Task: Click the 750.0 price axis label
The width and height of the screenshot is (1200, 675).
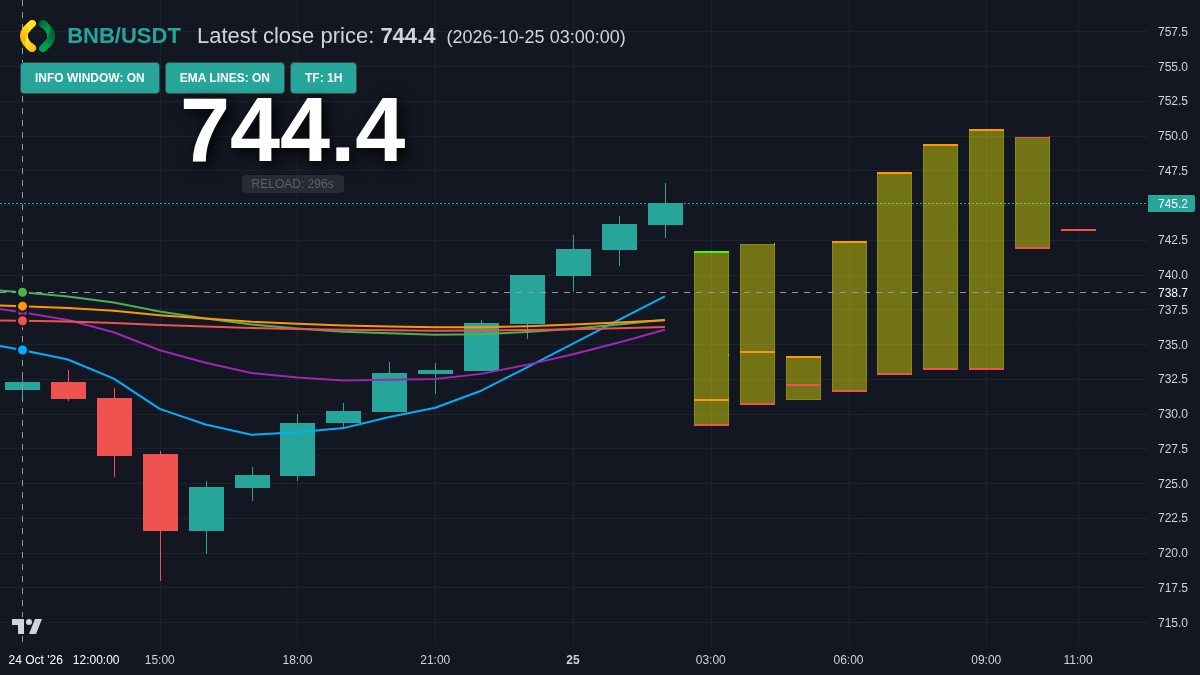Action: pos(1173,136)
